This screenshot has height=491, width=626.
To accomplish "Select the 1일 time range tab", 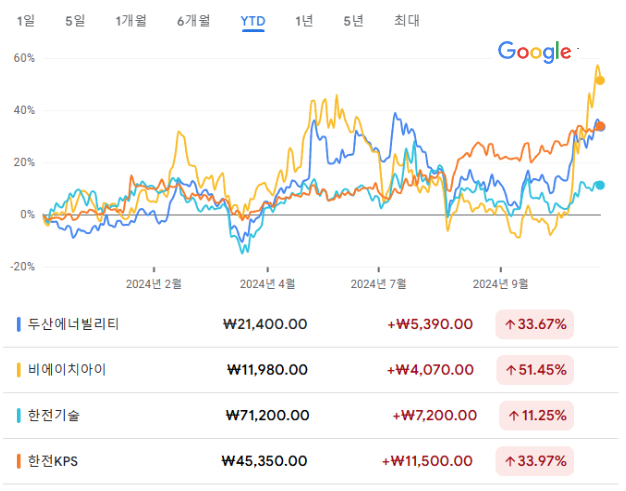I will [x=26, y=21].
